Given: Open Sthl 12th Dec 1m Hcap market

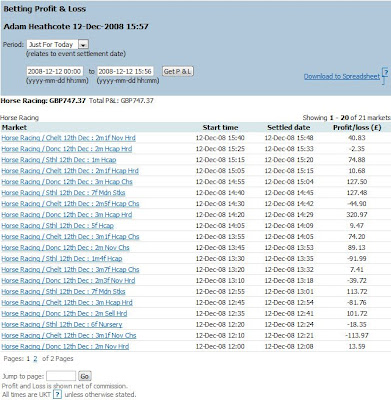Looking at the screenshot, I should 59,160.
